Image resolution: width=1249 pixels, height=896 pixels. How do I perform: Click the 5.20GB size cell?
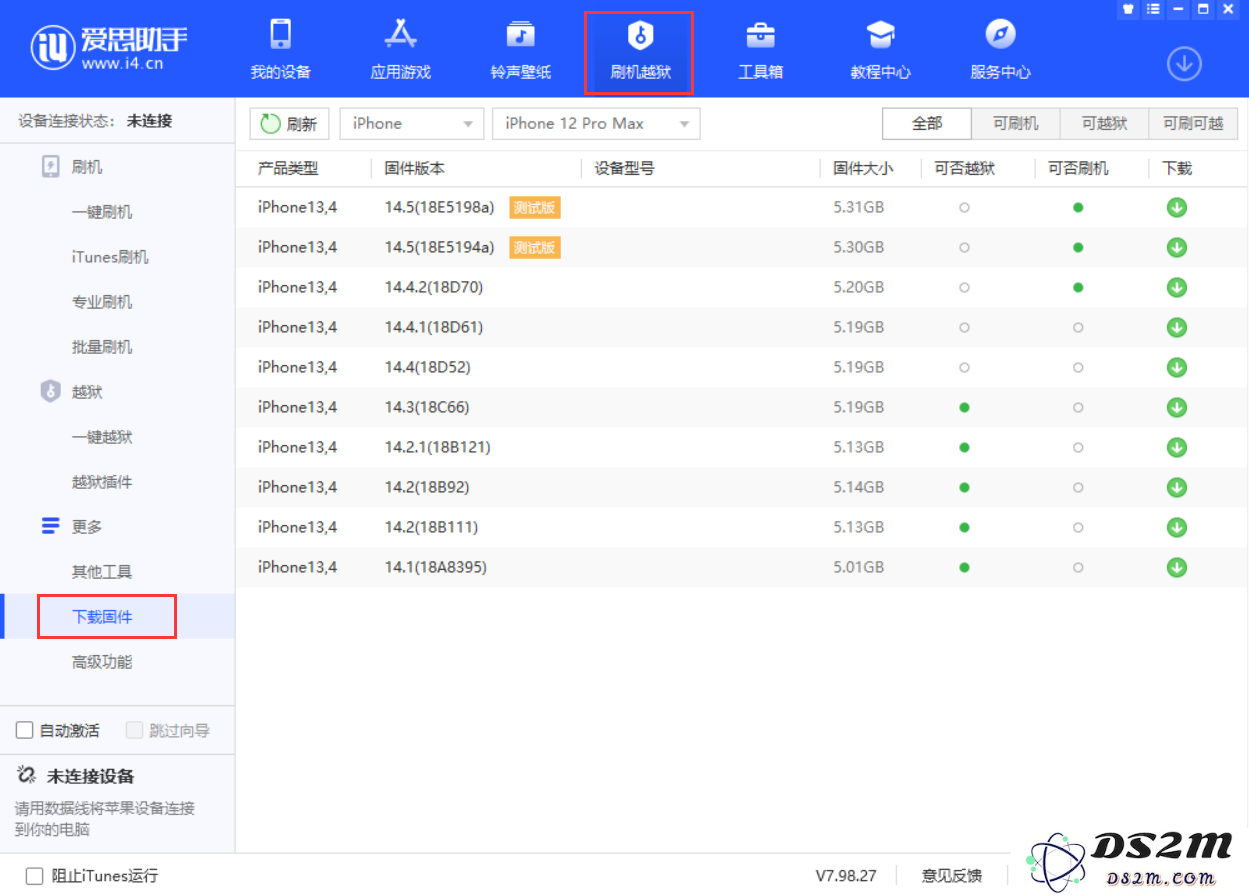(859, 288)
